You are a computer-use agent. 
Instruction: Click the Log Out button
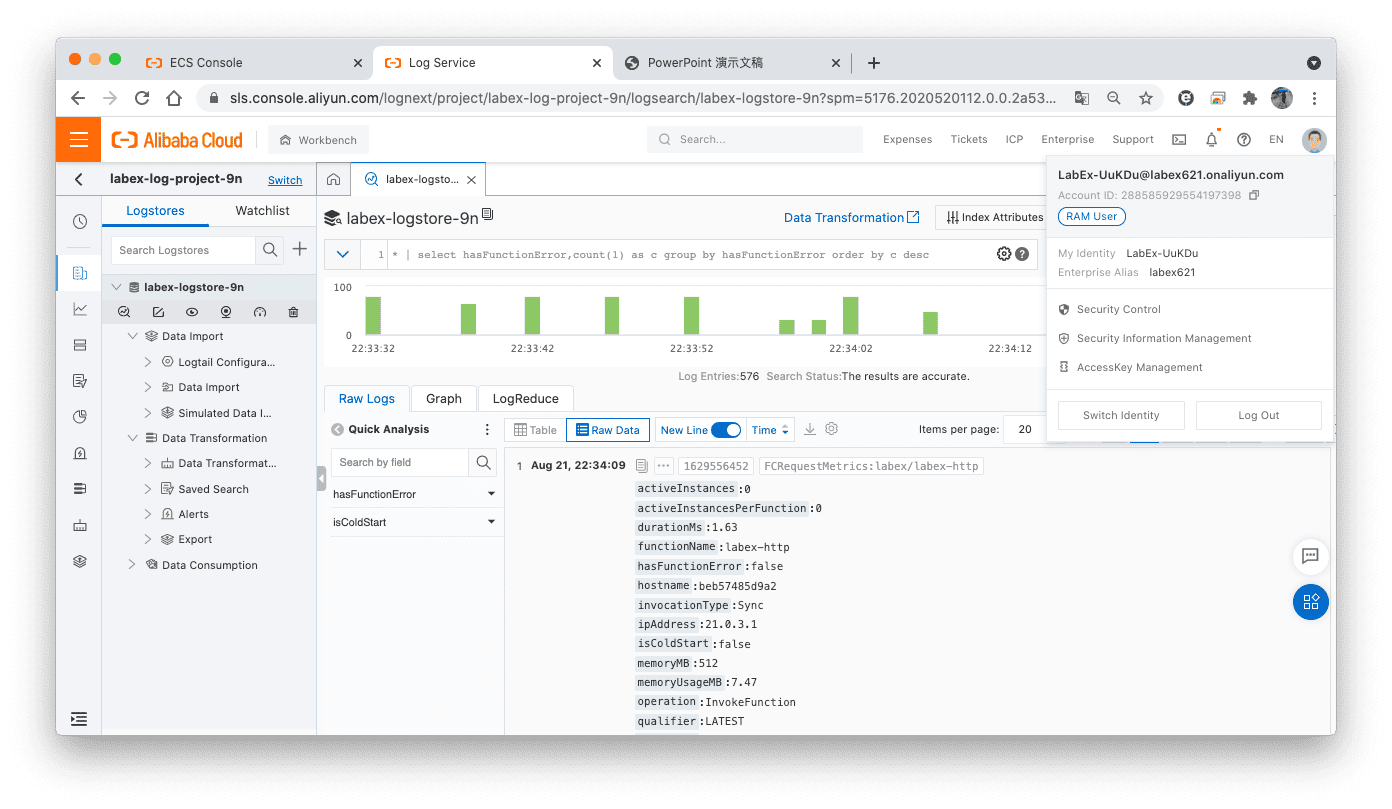click(x=1258, y=415)
